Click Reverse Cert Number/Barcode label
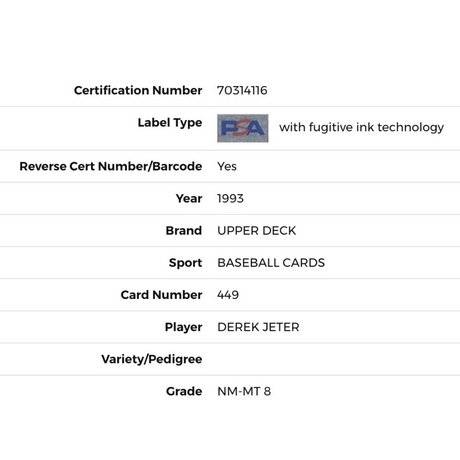Image resolution: width=460 pixels, height=460 pixels. pyautogui.click(x=111, y=166)
